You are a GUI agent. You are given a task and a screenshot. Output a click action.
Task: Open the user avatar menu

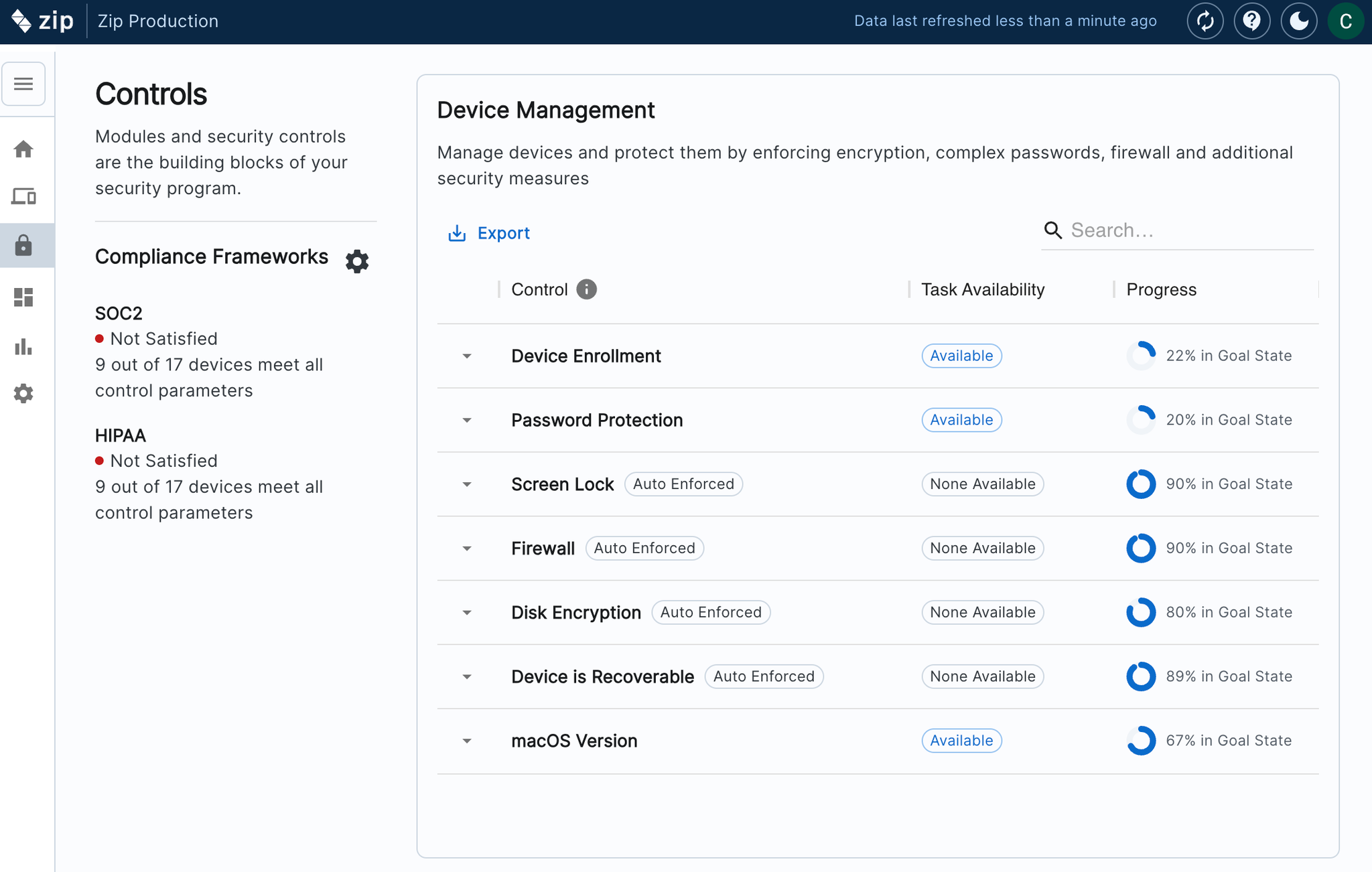pos(1345,21)
